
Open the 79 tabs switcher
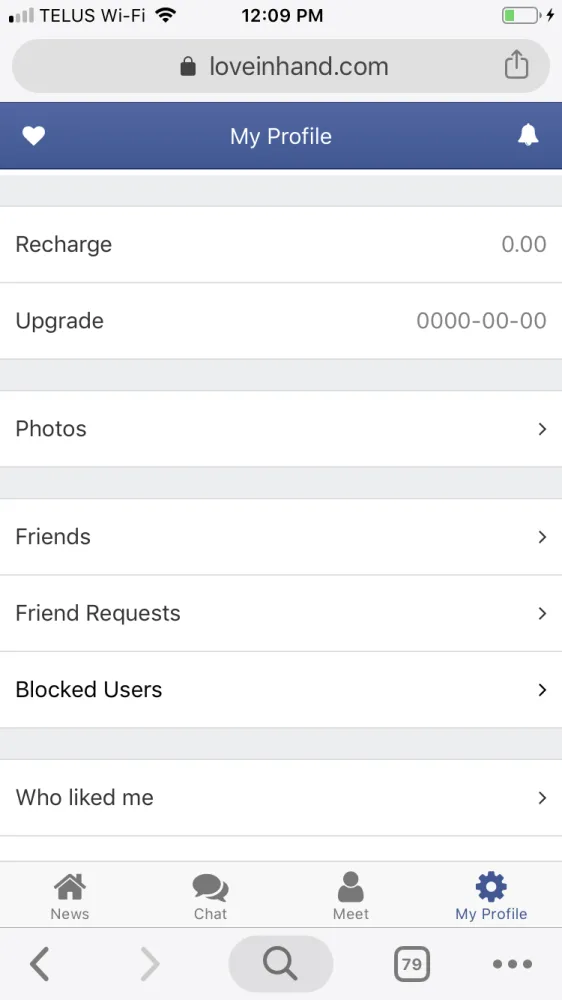click(x=411, y=964)
